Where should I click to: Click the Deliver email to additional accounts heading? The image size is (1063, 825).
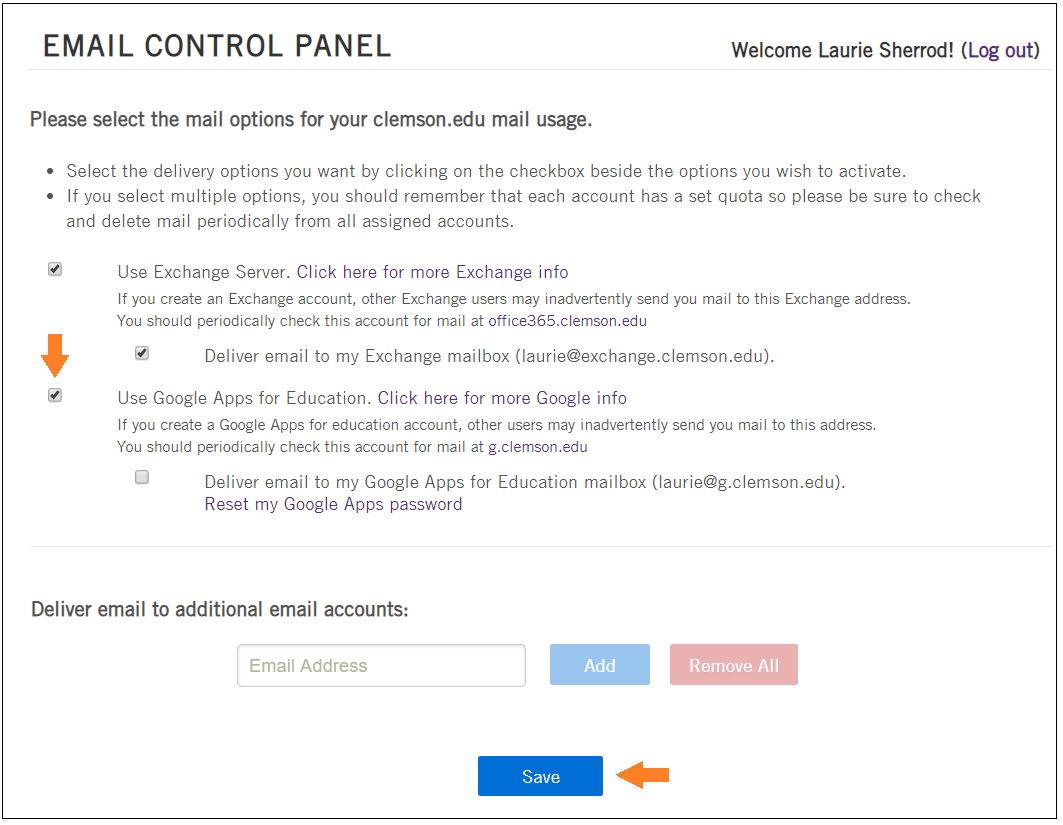pyautogui.click(x=220, y=609)
